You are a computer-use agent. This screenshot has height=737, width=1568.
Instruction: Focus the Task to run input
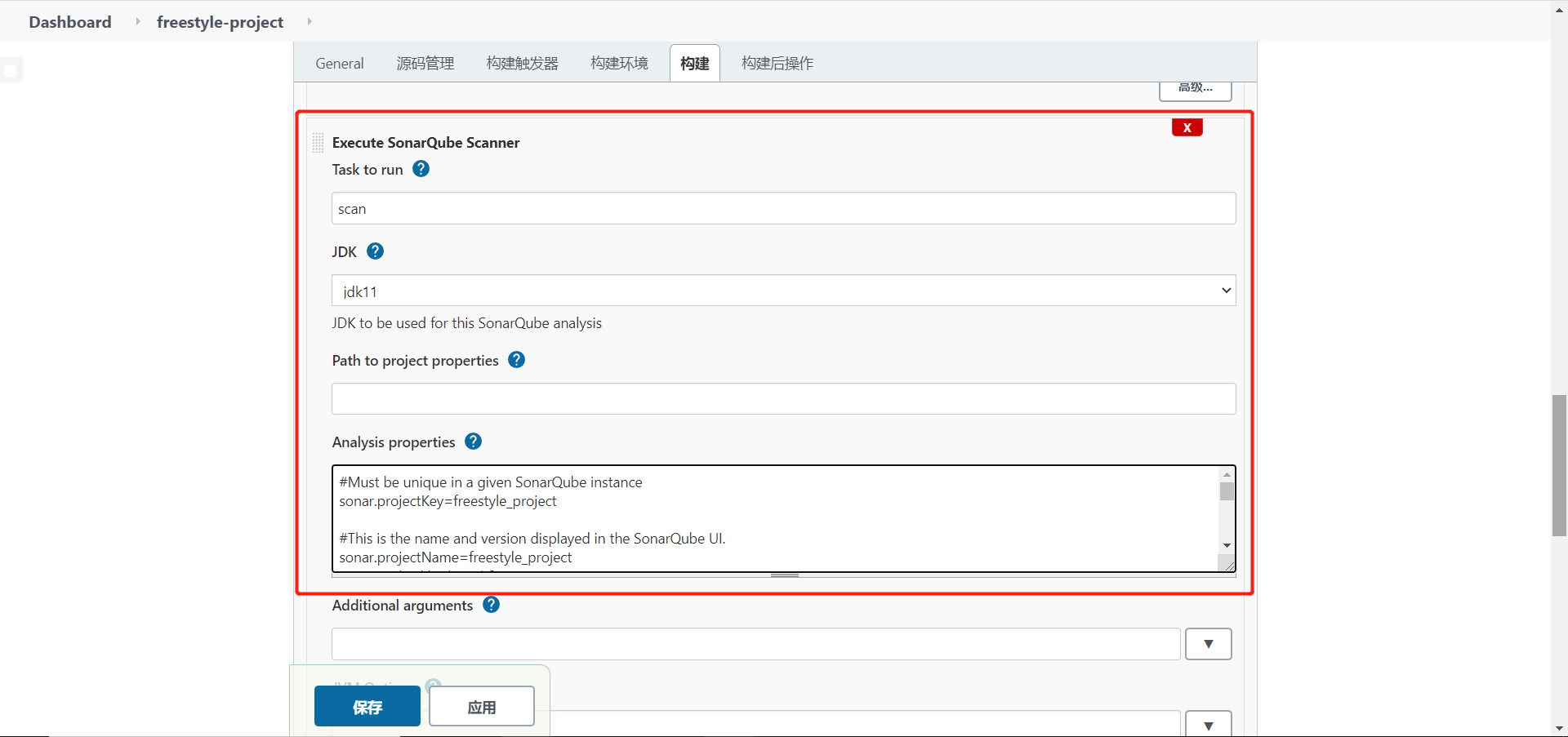783,208
